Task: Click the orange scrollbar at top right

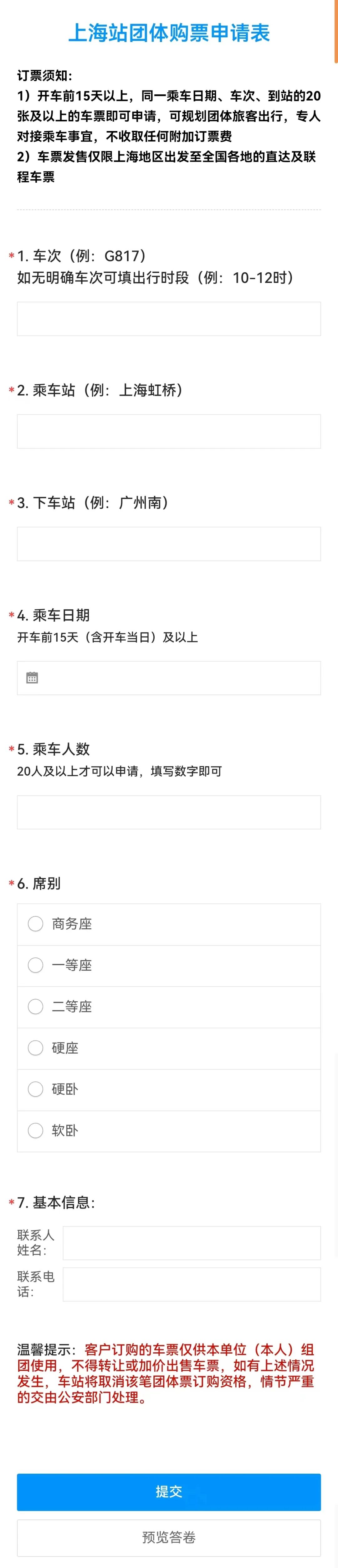Action: (336, 30)
